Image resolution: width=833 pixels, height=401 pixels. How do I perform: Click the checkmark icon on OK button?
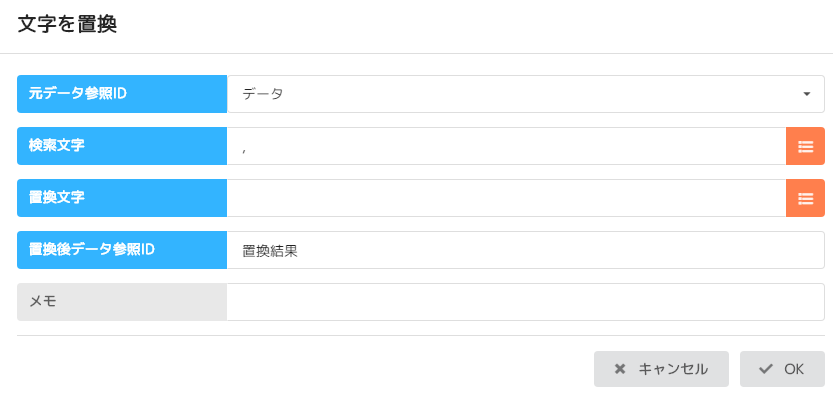pyautogui.click(x=766, y=369)
